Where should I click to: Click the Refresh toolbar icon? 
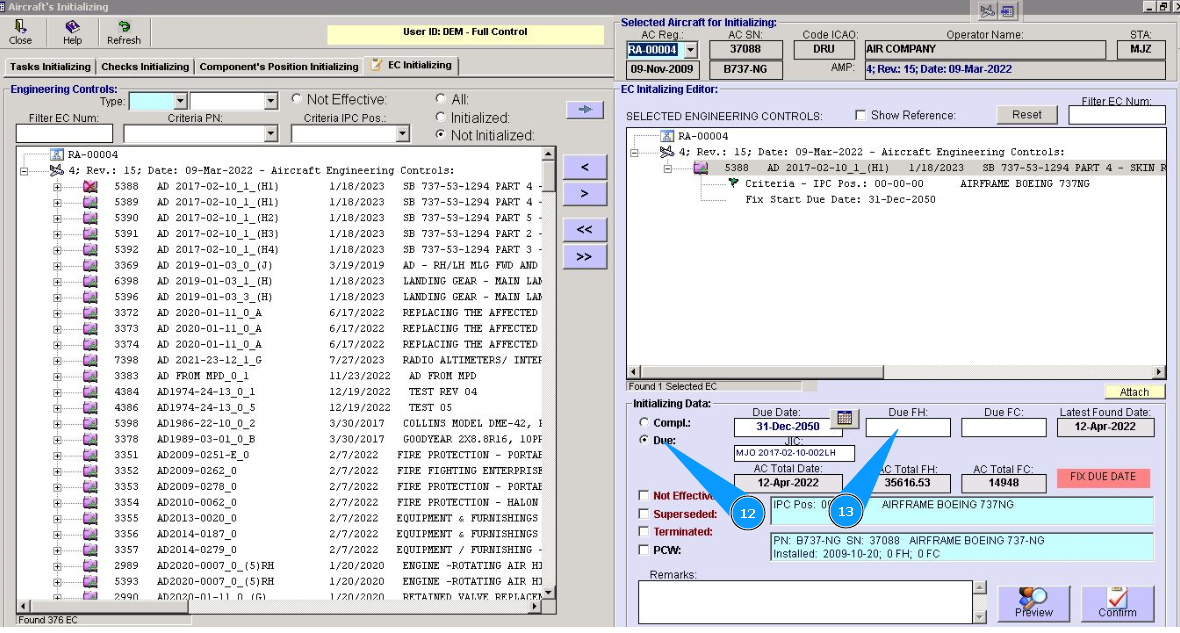(124, 32)
